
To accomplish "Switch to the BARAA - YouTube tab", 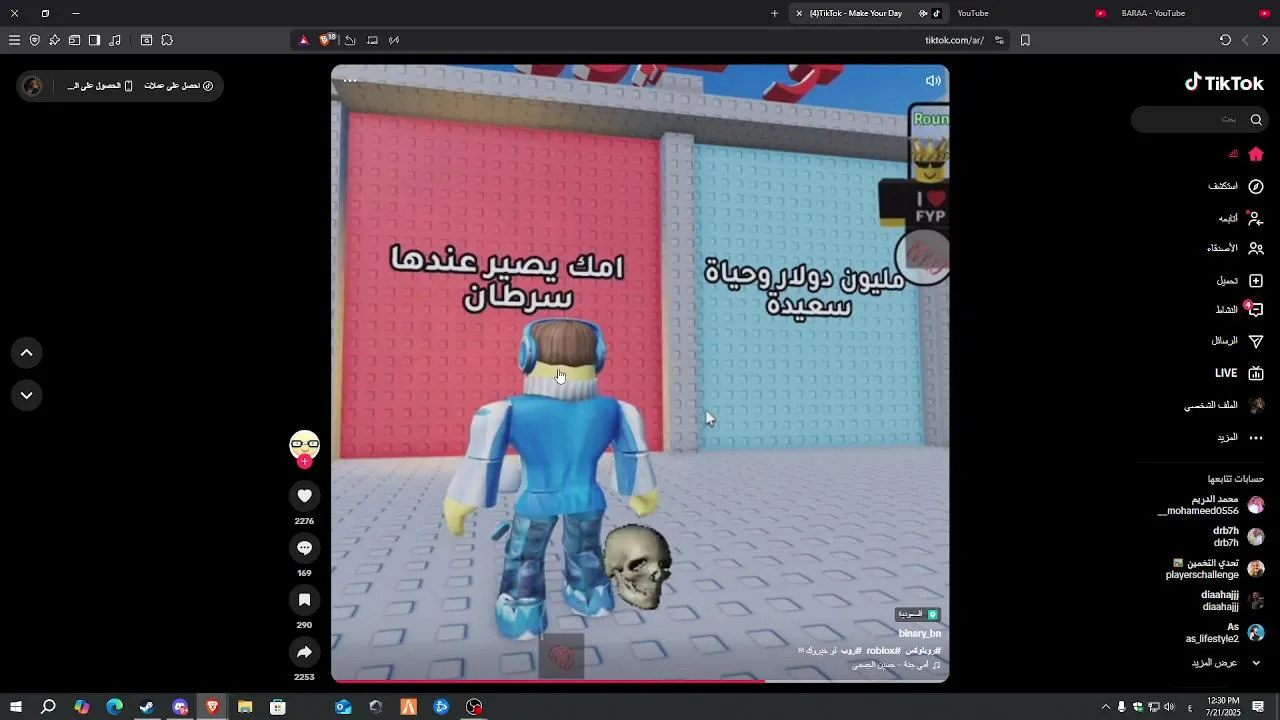I will [x=1195, y=13].
